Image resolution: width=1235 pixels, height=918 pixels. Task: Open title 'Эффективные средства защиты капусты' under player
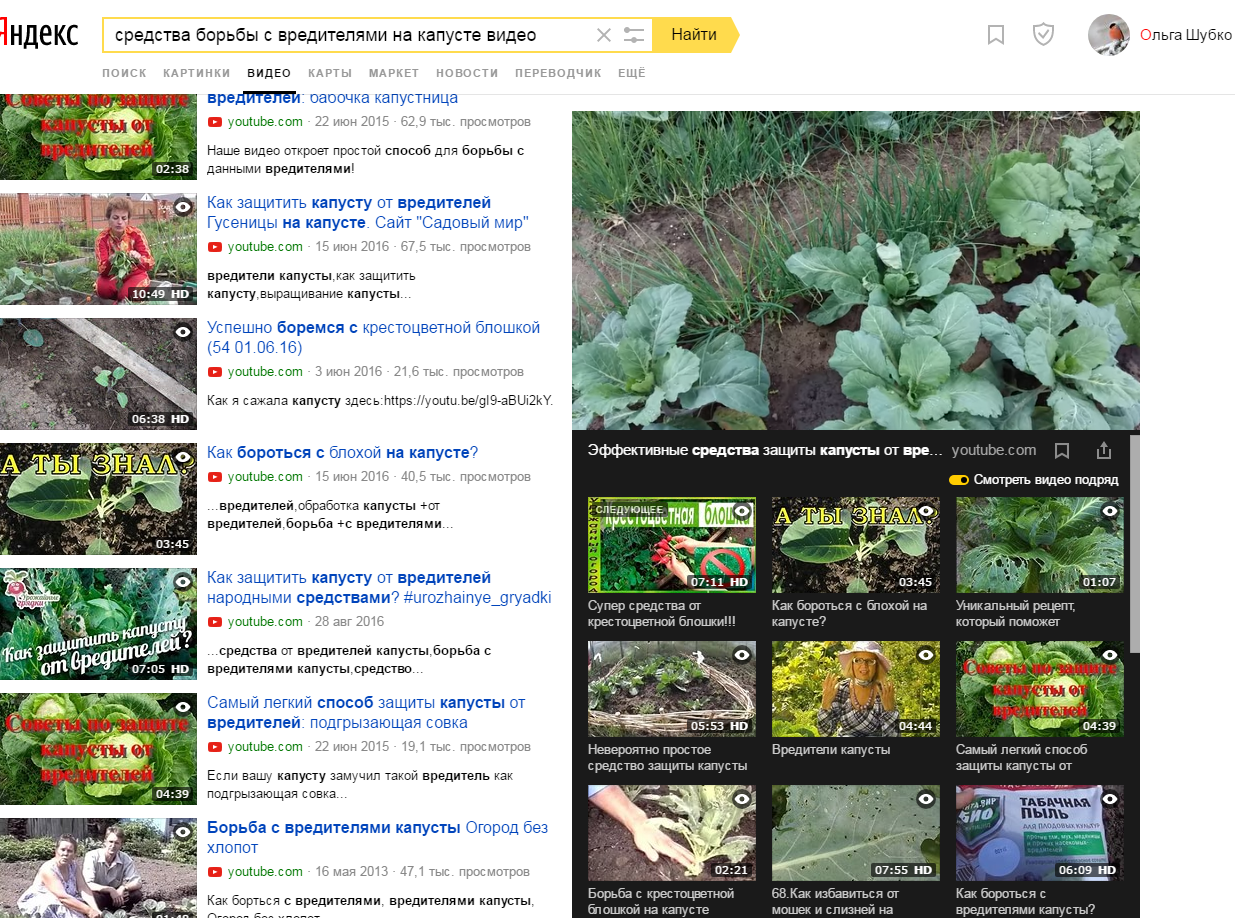click(x=766, y=450)
